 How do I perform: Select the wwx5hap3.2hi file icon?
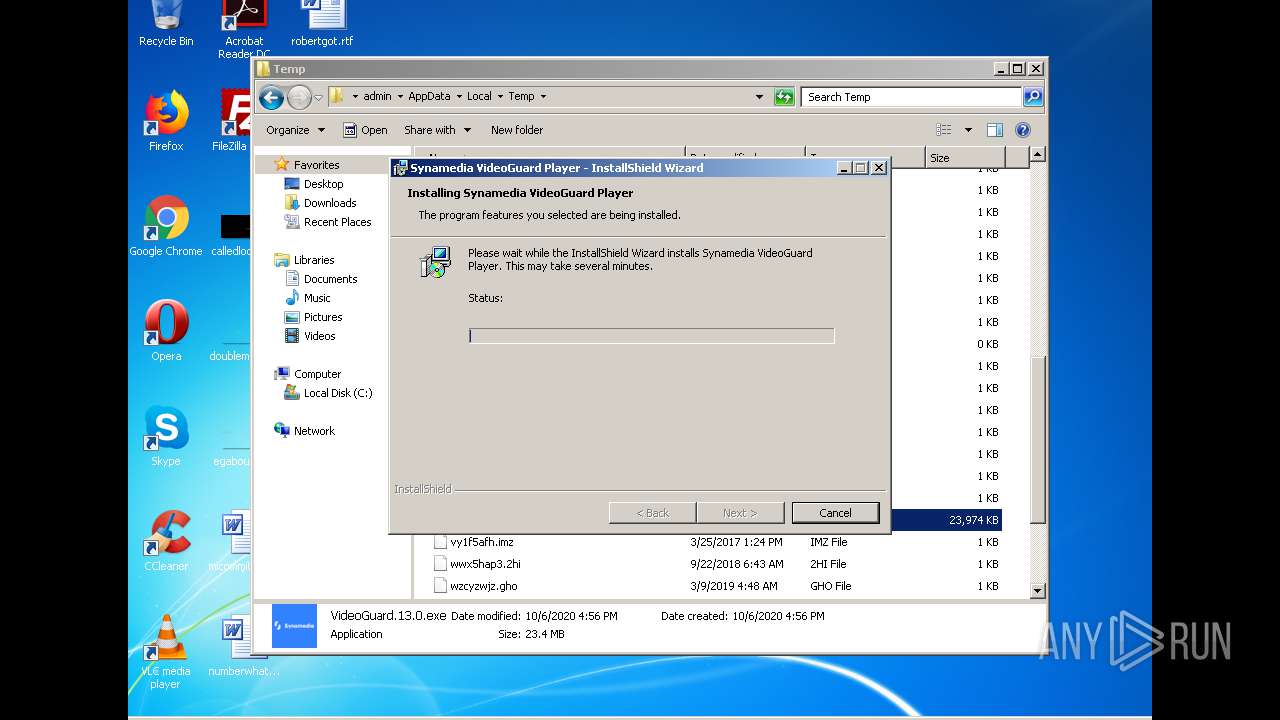tap(440, 564)
